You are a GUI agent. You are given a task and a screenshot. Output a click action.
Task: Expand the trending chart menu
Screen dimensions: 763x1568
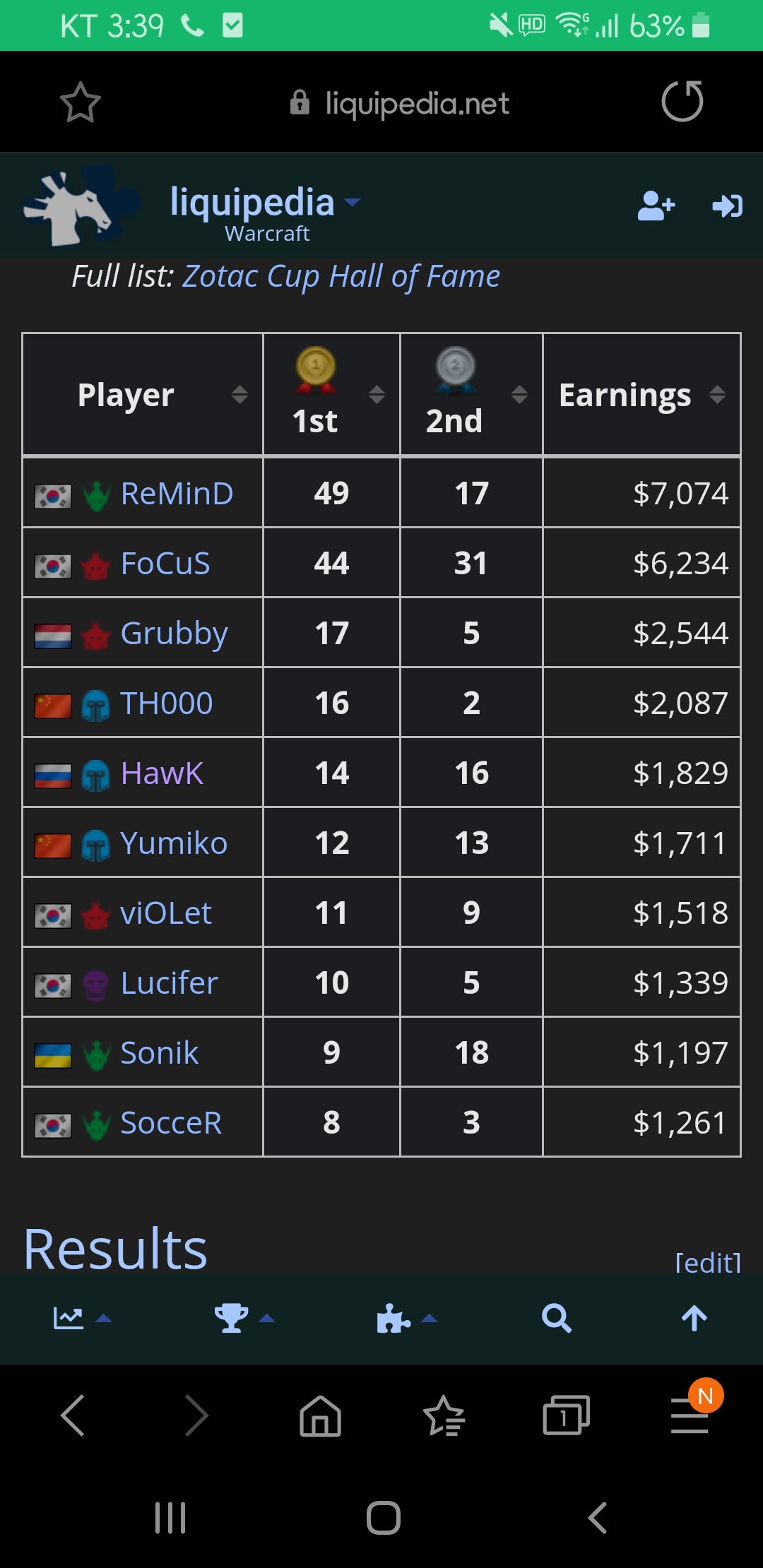point(83,1318)
